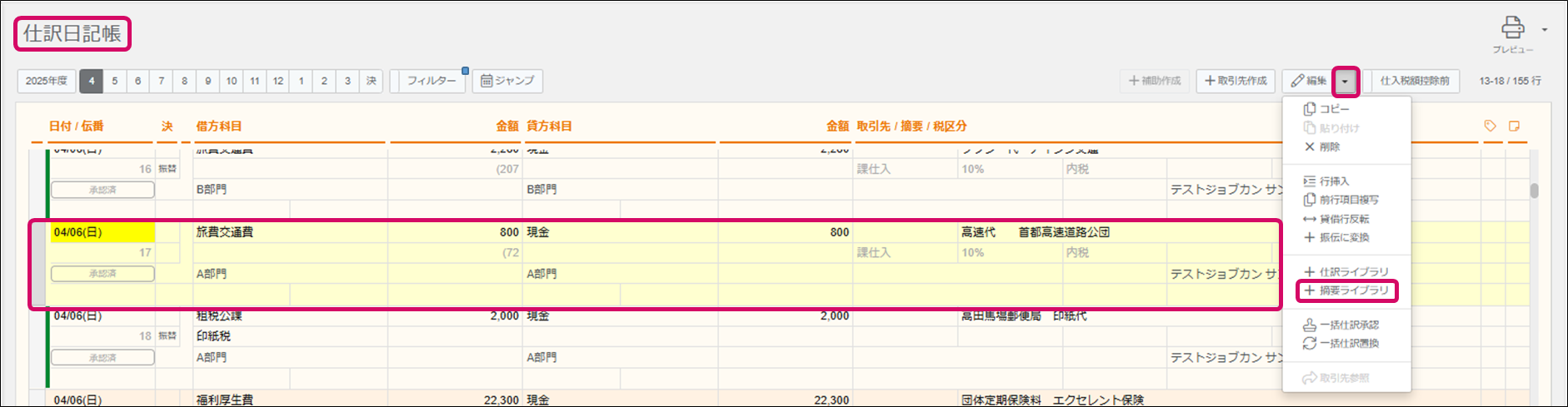Screen dimensions: 1568x407
Task: Toggle the 承認済 status on entry 18
Action: (102, 358)
